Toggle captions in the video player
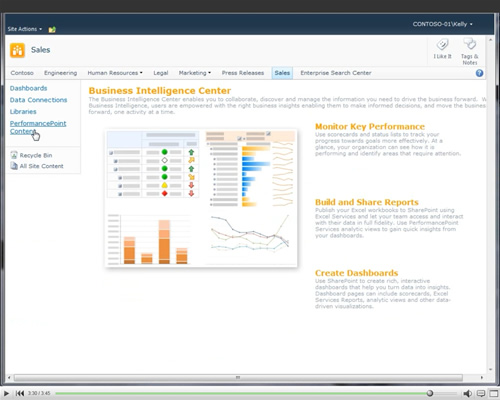Image resolution: width=500 pixels, height=400 pixels. tap(481, 393)
